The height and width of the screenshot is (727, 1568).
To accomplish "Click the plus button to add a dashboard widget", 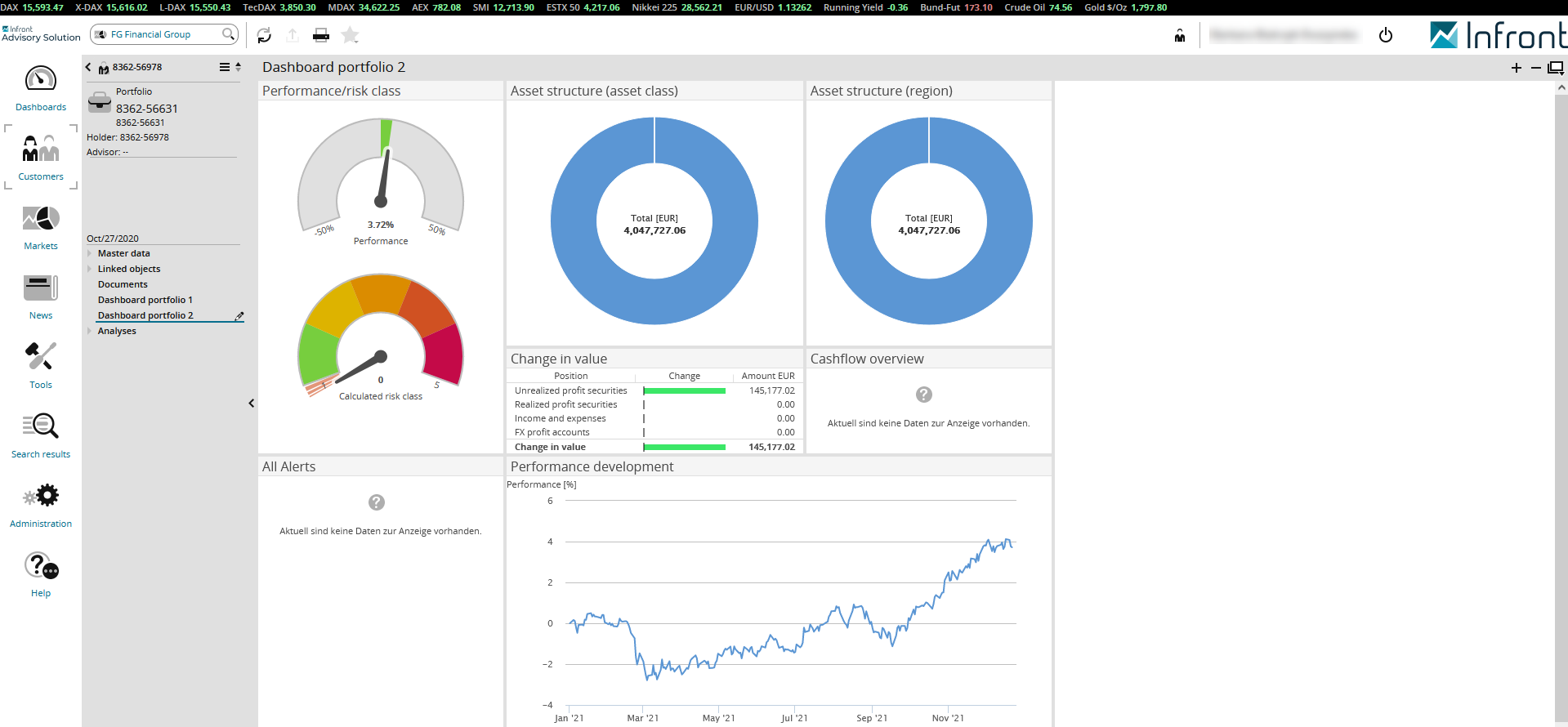I will [x=1517, y=68].
